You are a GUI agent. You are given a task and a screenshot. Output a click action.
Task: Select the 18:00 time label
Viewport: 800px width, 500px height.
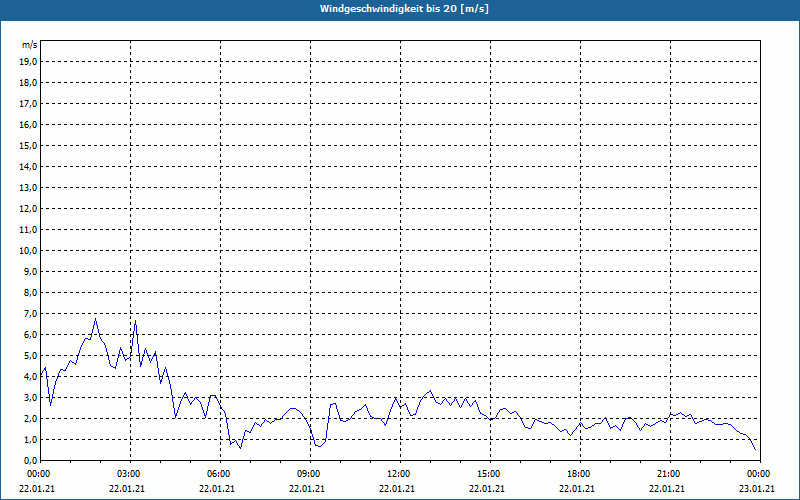pos(580,474)
